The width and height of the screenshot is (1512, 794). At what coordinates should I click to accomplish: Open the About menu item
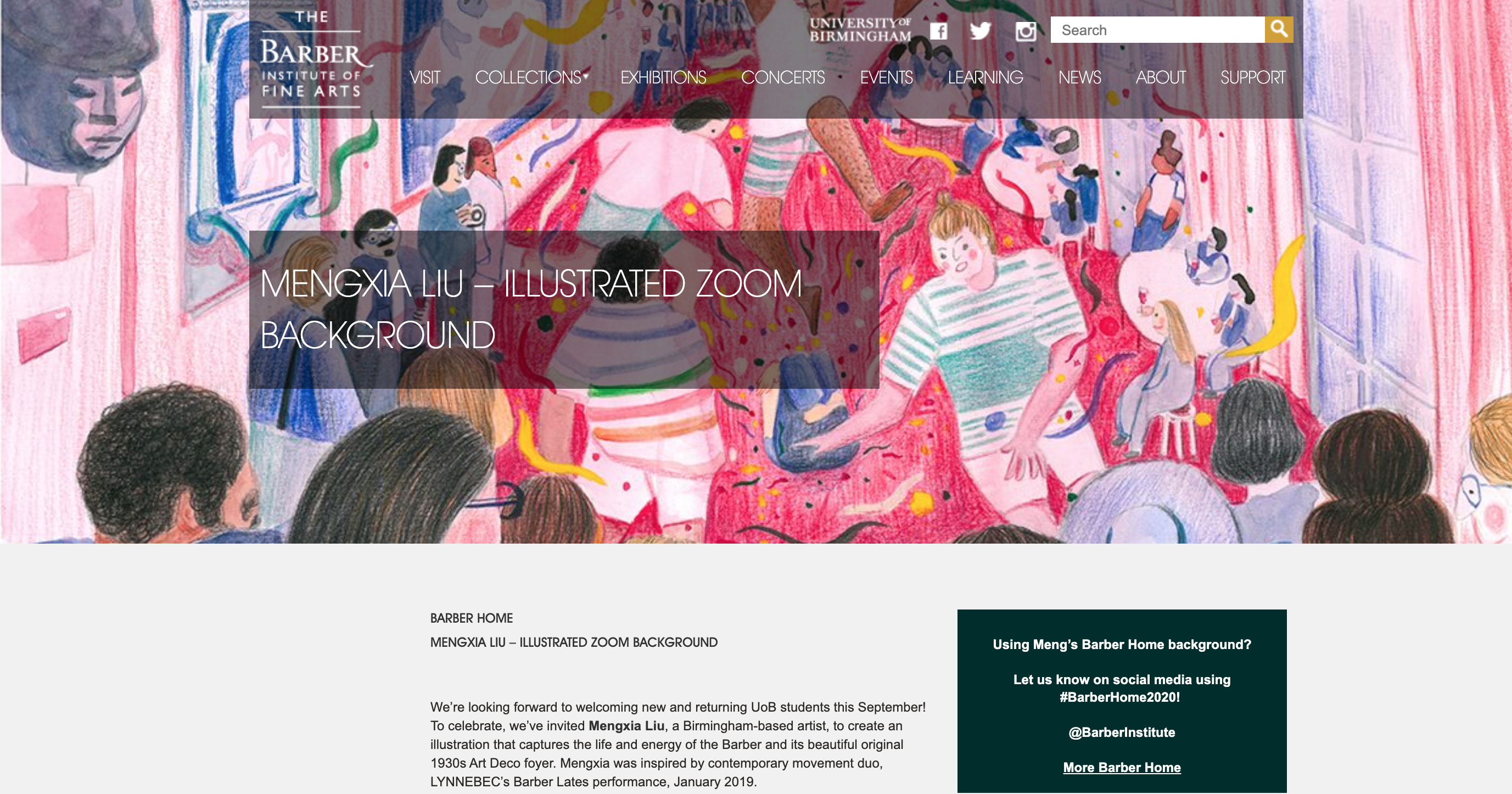(x=1161, y=77)
